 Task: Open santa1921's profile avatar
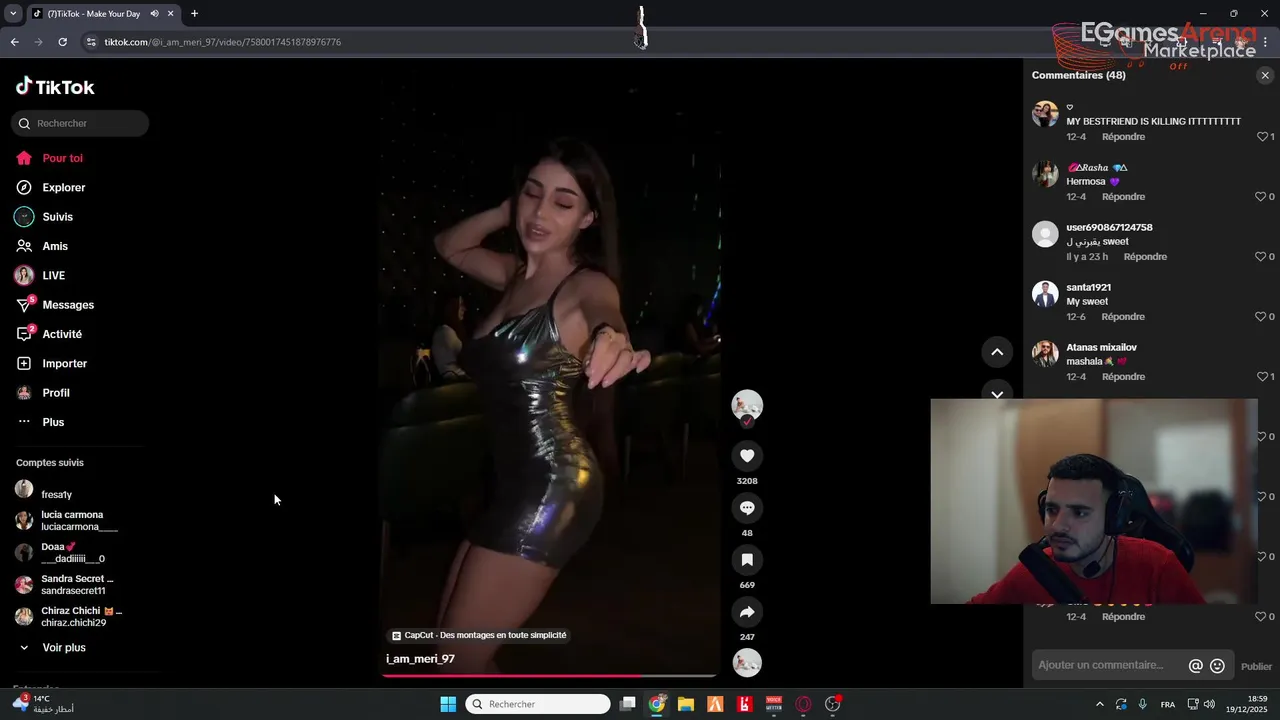click(1045, 294)
